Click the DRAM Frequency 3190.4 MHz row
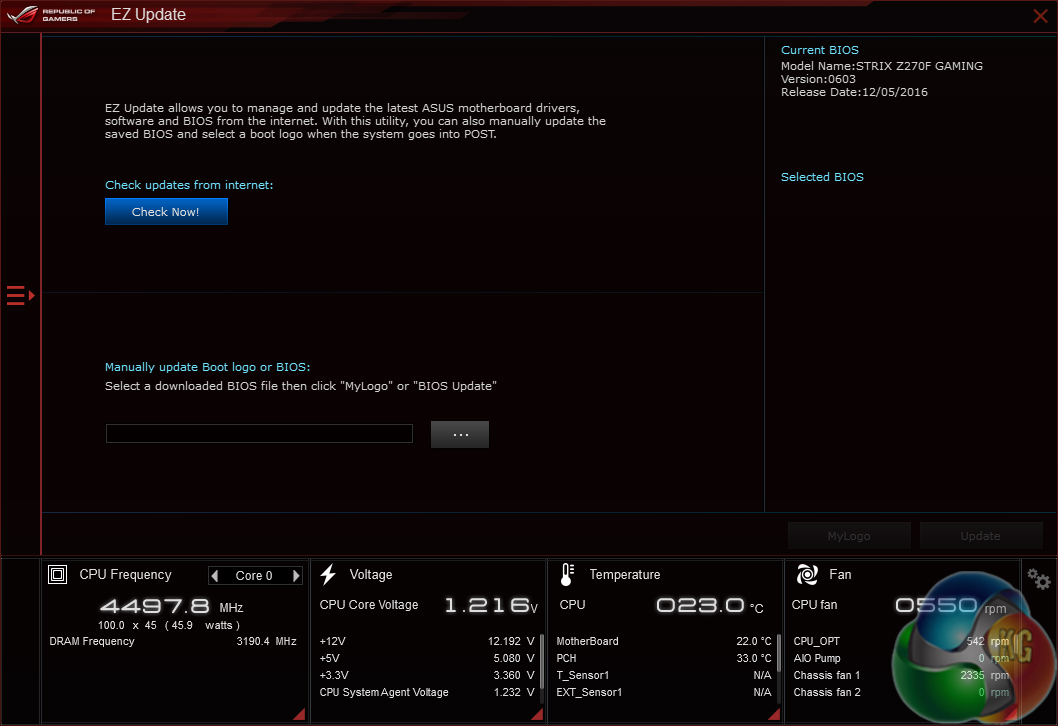Viewport: 1058px width, 726px height. point(173,641)
